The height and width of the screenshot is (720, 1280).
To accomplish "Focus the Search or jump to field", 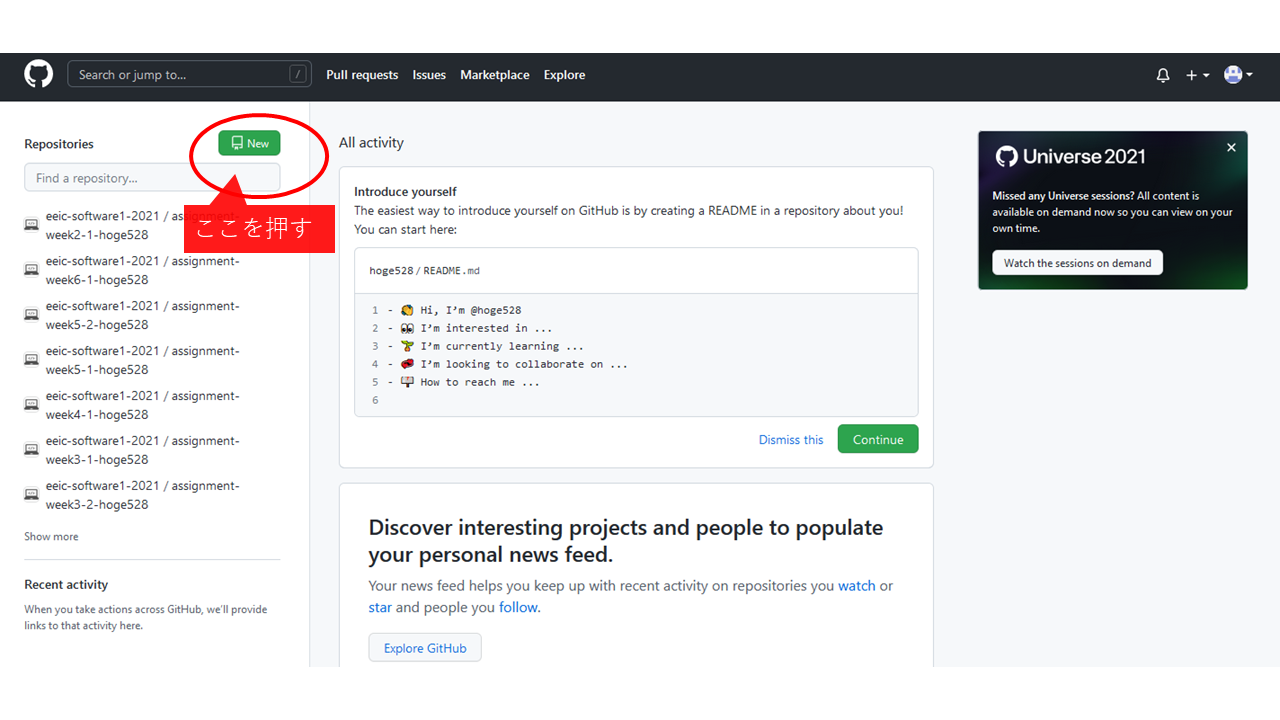I will (x=180, y=75).
